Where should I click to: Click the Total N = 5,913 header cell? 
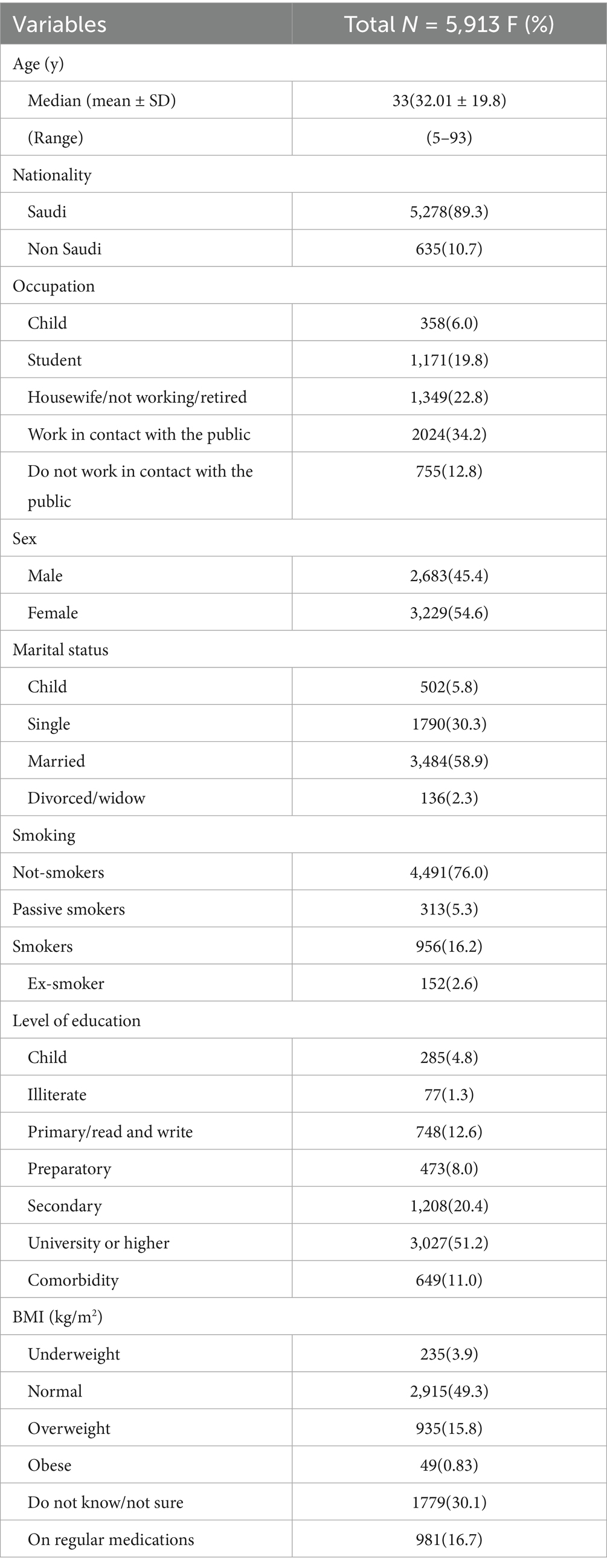point(449,24)
